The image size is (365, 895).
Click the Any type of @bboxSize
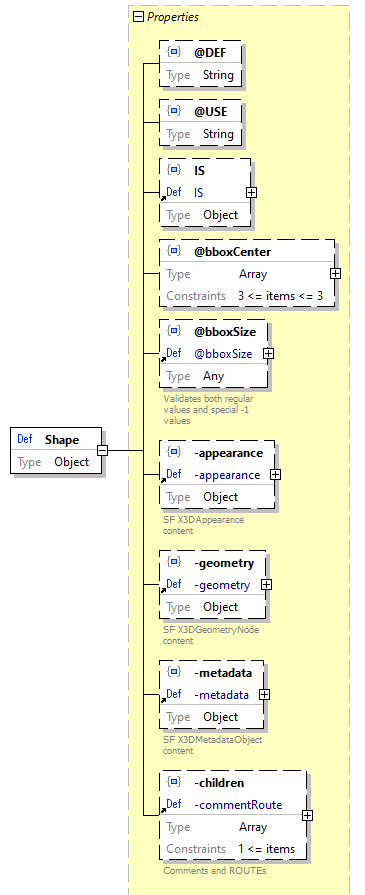tap(214, 376)
